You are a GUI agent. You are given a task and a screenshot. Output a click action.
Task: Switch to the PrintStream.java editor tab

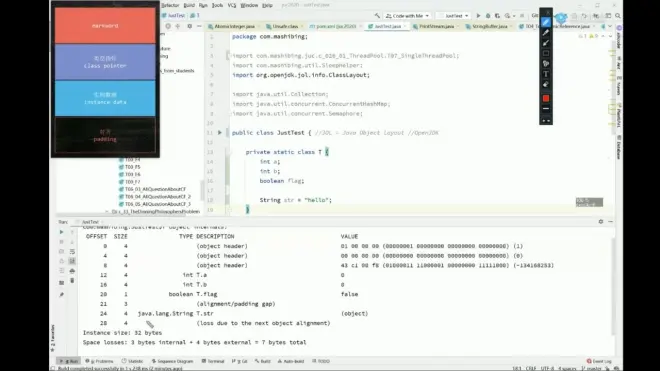pos(436,26)
